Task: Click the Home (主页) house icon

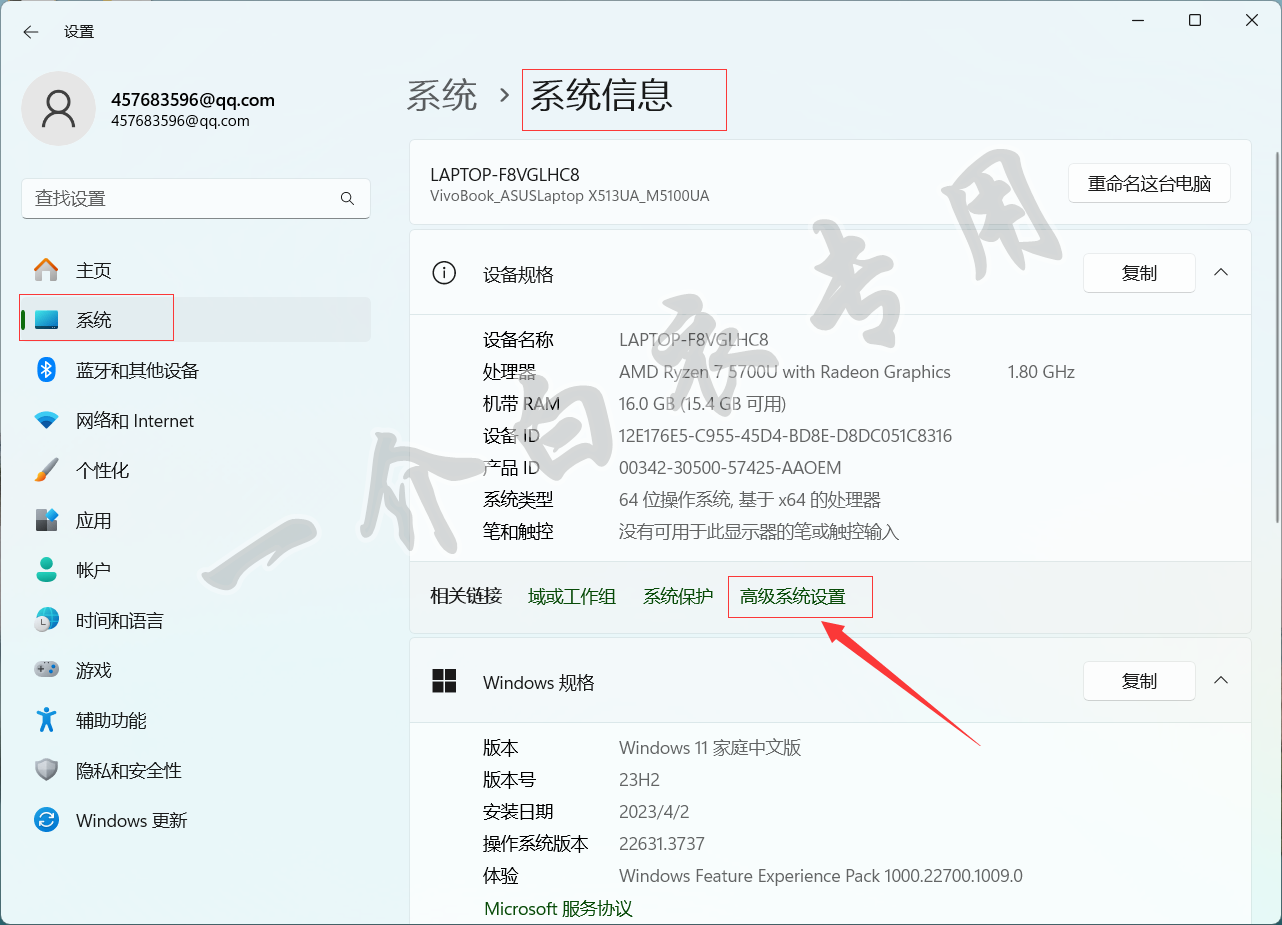Action: click(x=46, y=270)
